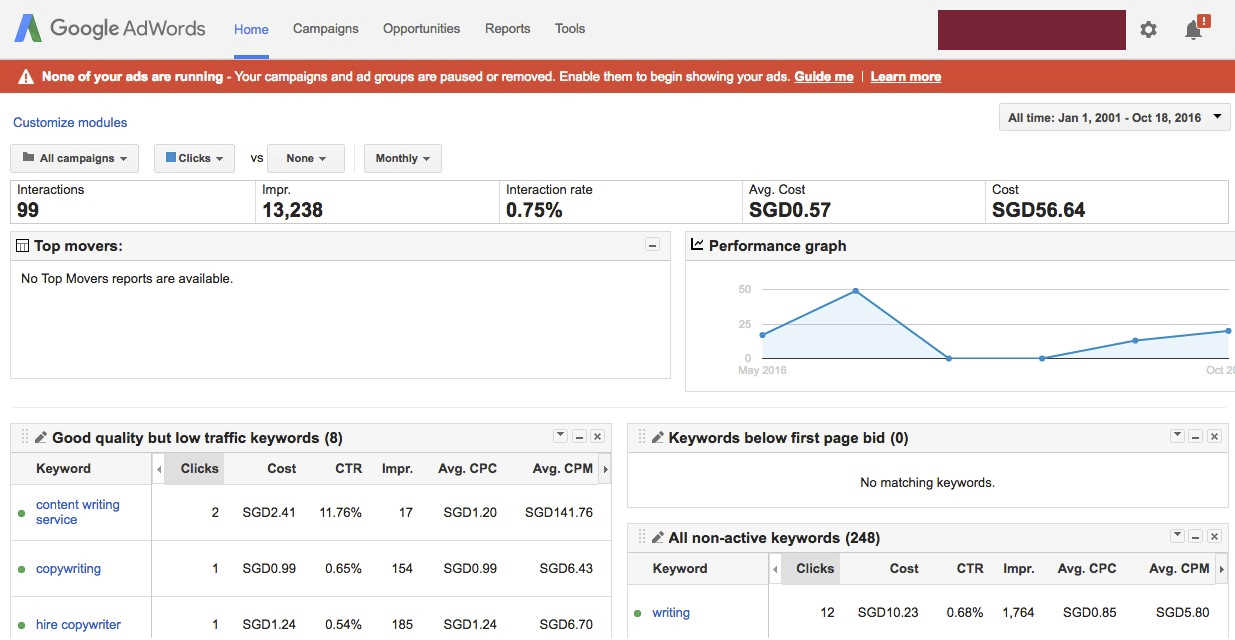1235x640 pixels.
Task: Collapse the Top movers module with the minus icon
Action: coord(652,245)
